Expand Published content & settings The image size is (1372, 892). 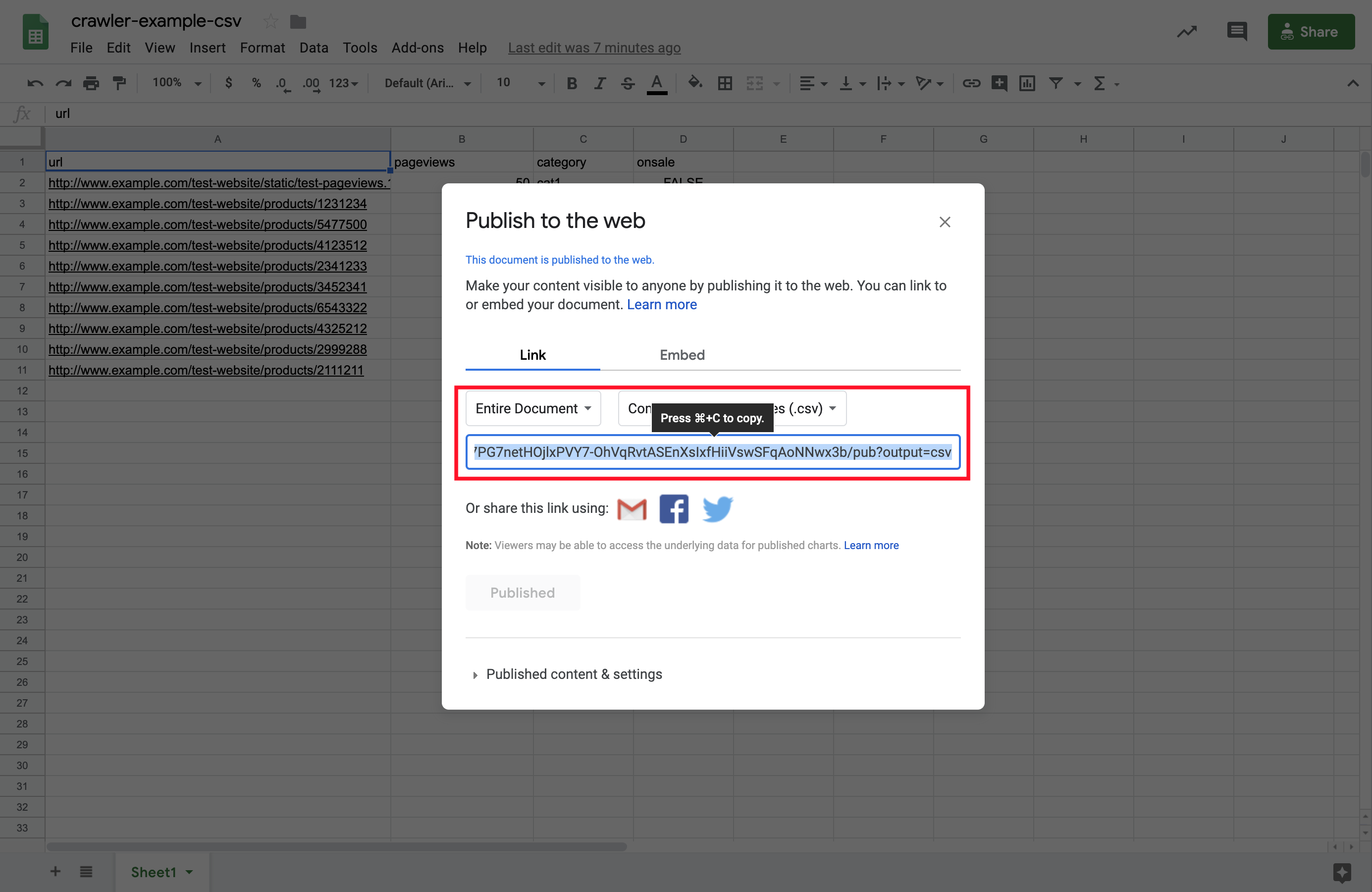coord(567,674)
